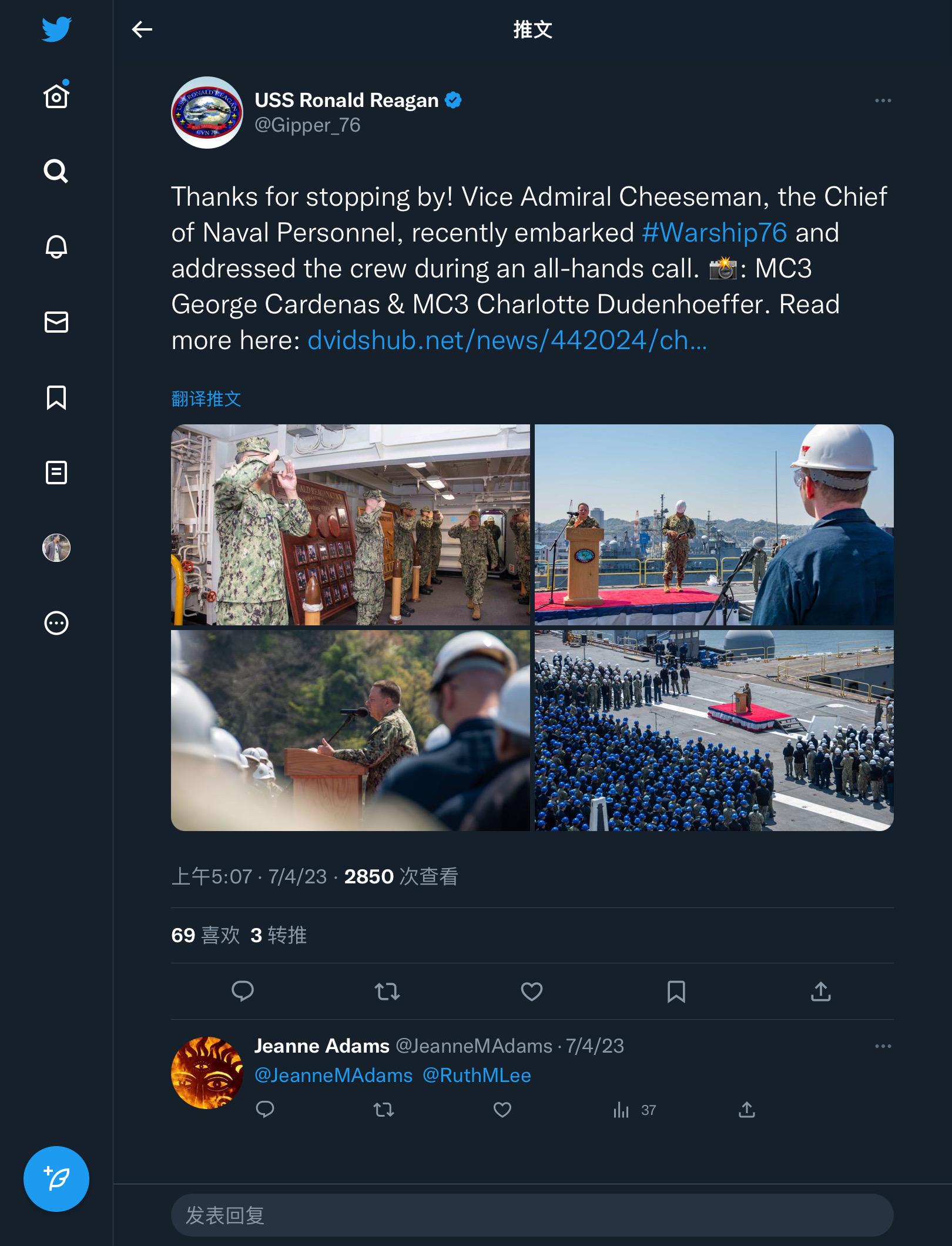This screenshot has width=952, height=1246.
Task: Go back using the left arrow
Action: pos(142,29)
